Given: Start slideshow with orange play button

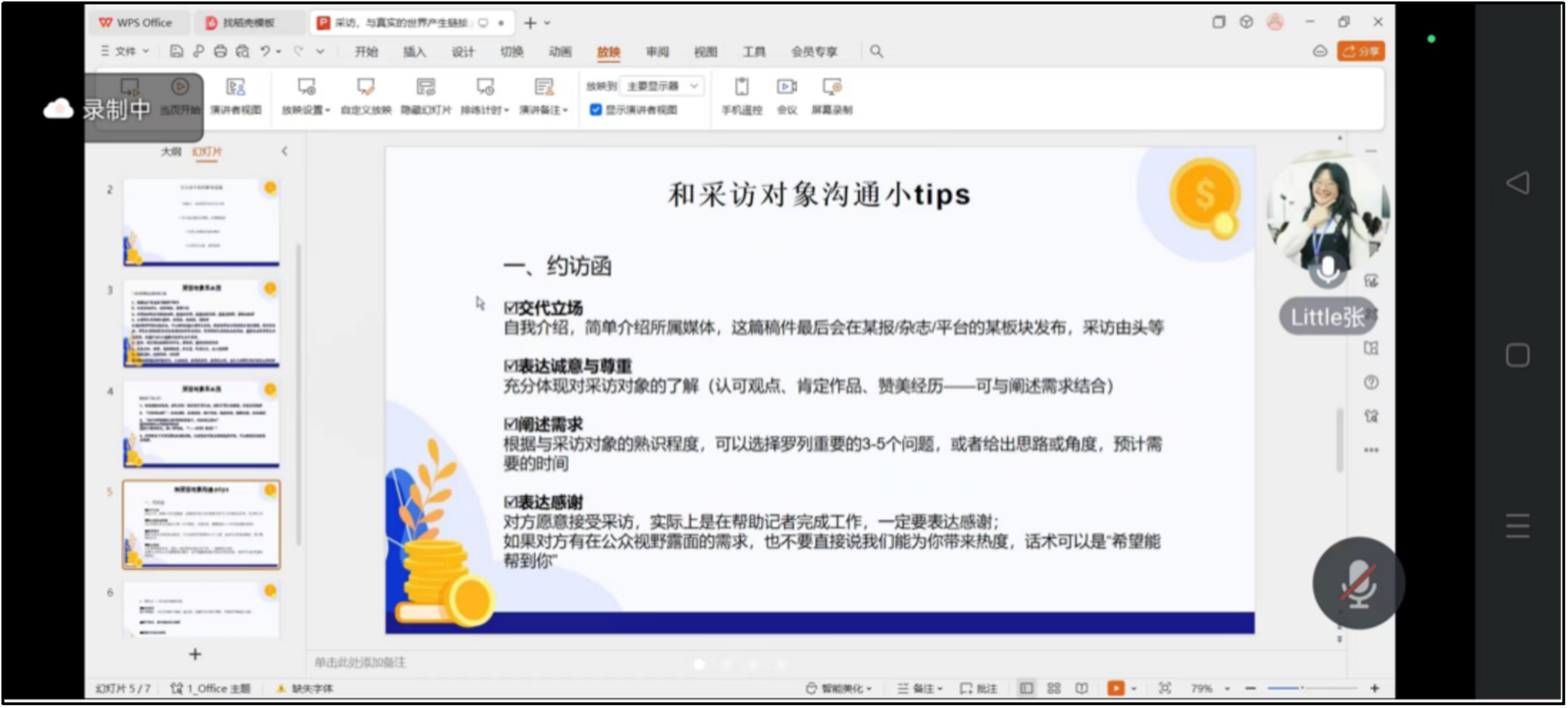Looking at the screenshot, I should click(1116, 688).
